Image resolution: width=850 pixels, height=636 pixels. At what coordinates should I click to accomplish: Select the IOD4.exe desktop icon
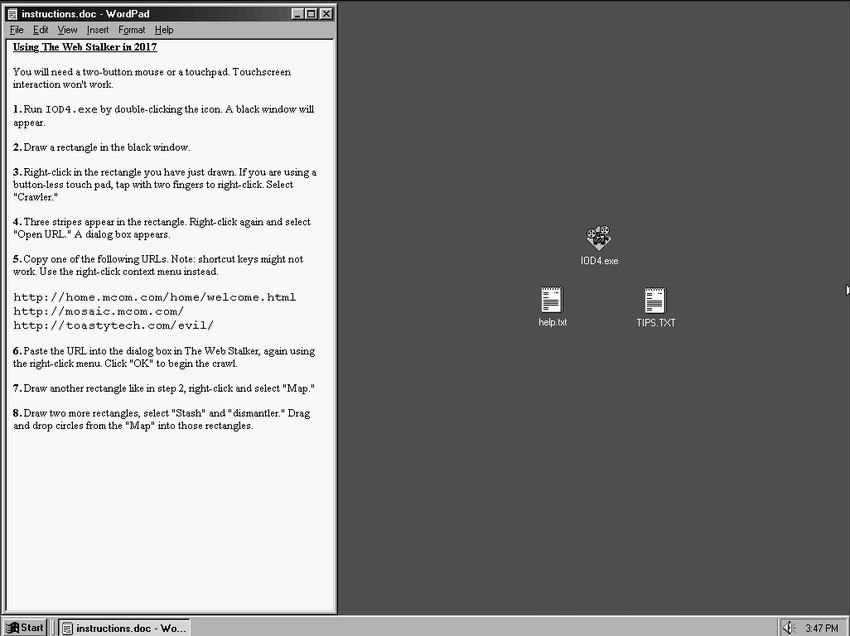[x=598, y=237]
